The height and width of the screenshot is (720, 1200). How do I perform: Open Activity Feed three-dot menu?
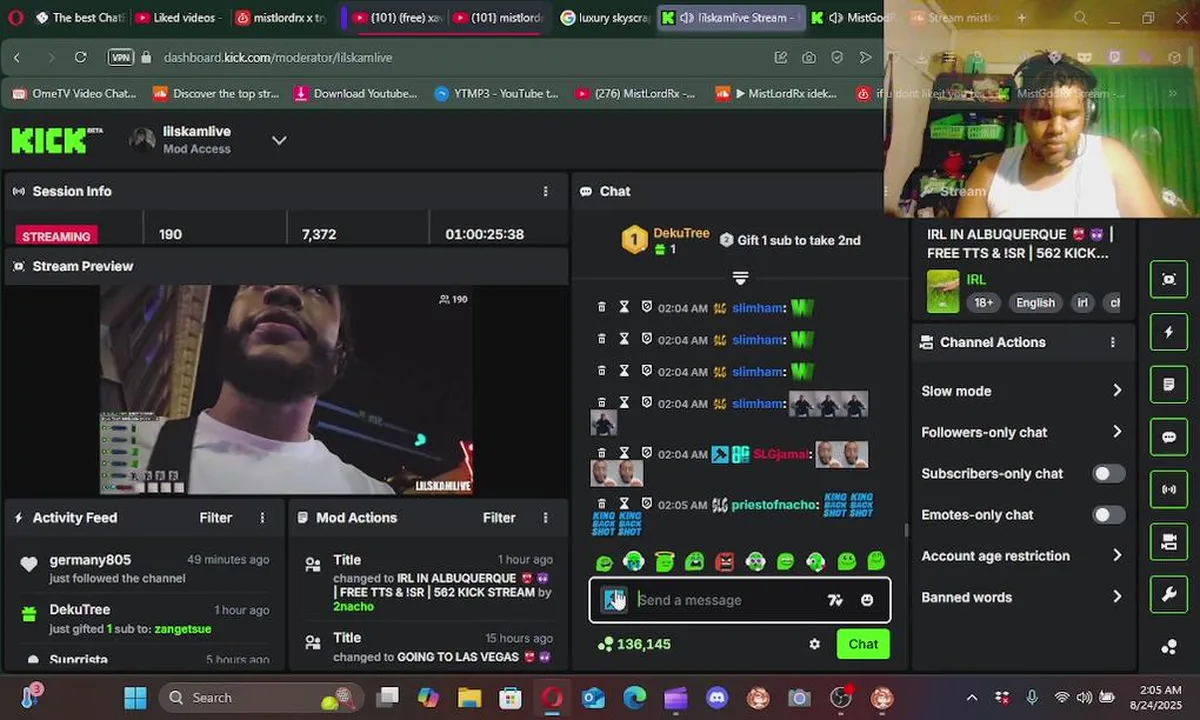point(263,518)
